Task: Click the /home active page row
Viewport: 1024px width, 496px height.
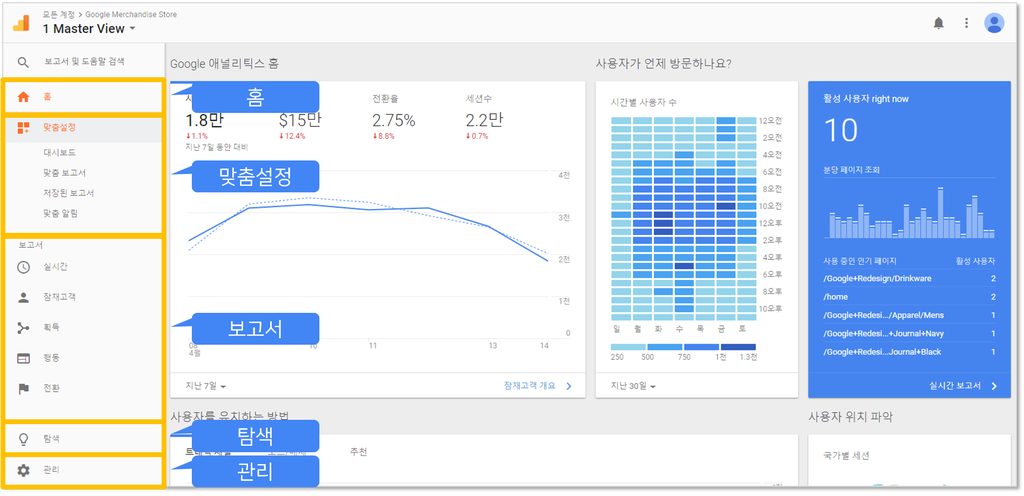Action: [909, 297]
